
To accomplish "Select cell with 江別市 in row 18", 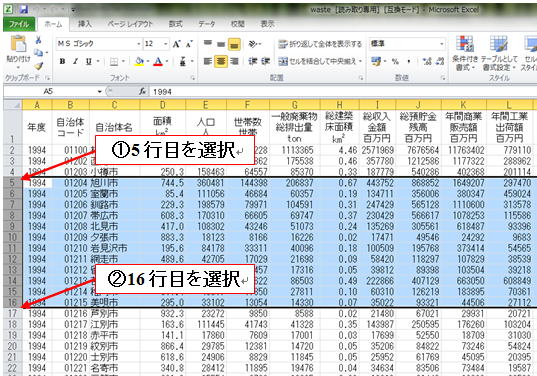I will (x=115, y=324).
